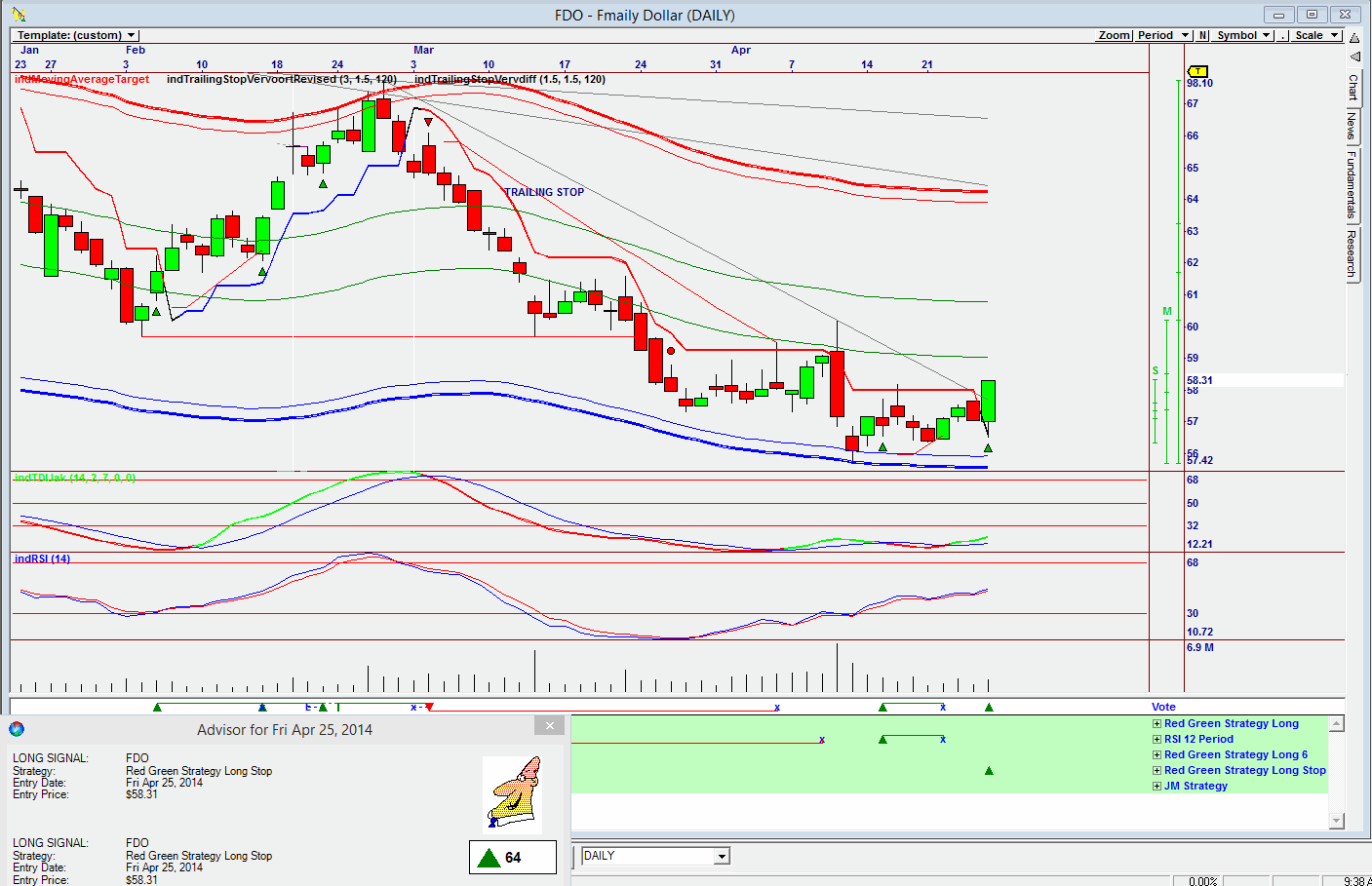Click the green M marker on the price axis
Viewport: 1372px width, 886px height.
tap(1166, 312)
